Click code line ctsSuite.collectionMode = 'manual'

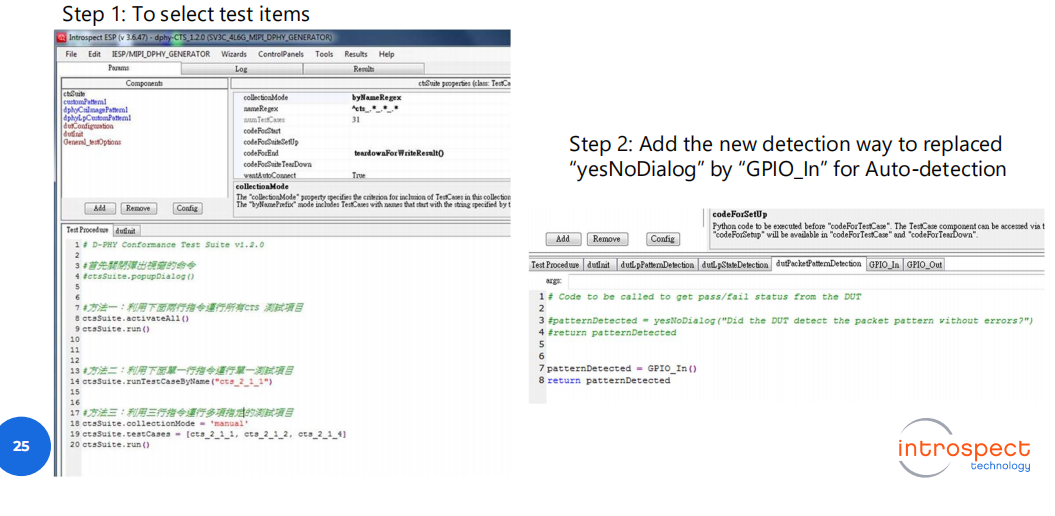coord(166,424)
